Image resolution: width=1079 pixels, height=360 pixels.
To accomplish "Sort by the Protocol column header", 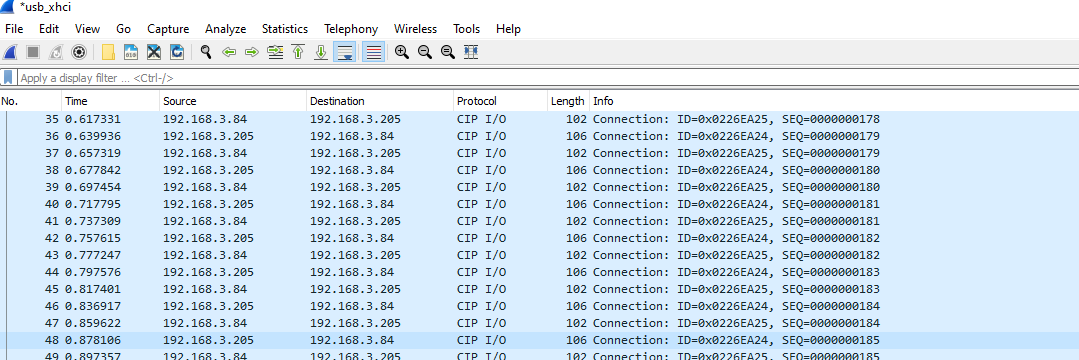I will [x=501, y=101].
